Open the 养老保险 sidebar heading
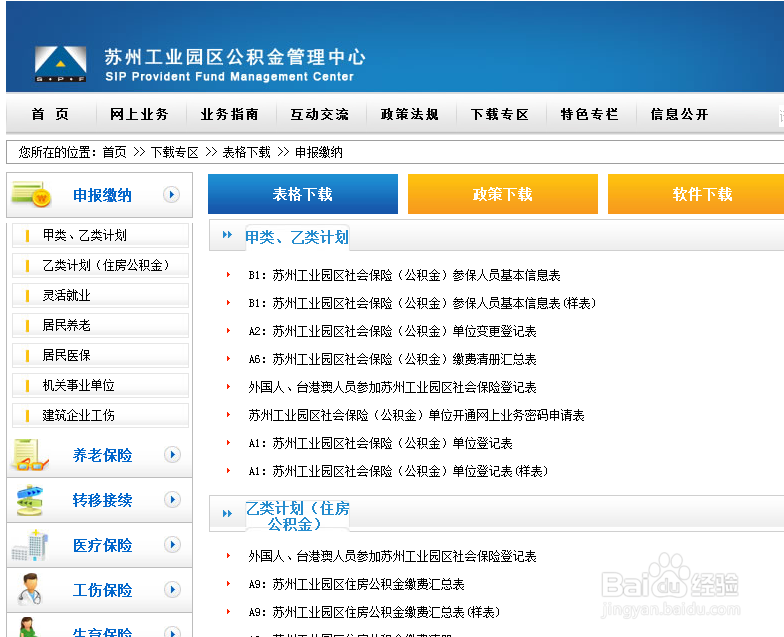The image size is (784, 637). coord(102,455)
